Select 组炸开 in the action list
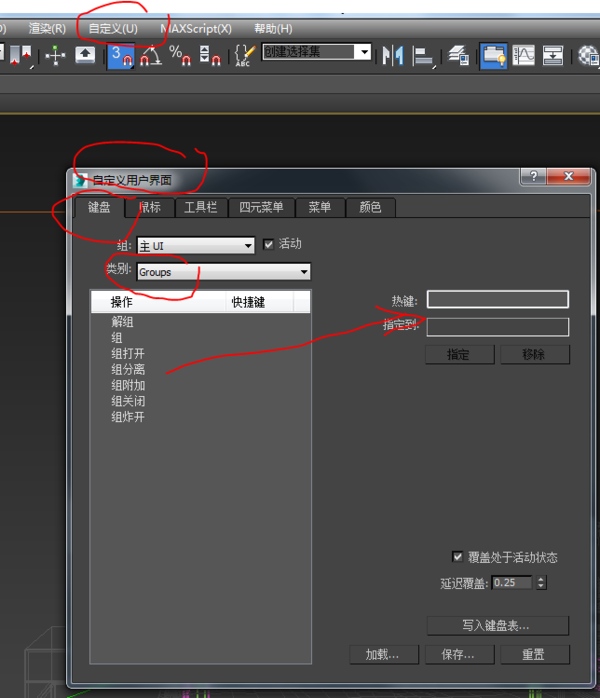Viewport: 600px width, 698px height. point(128,417)
